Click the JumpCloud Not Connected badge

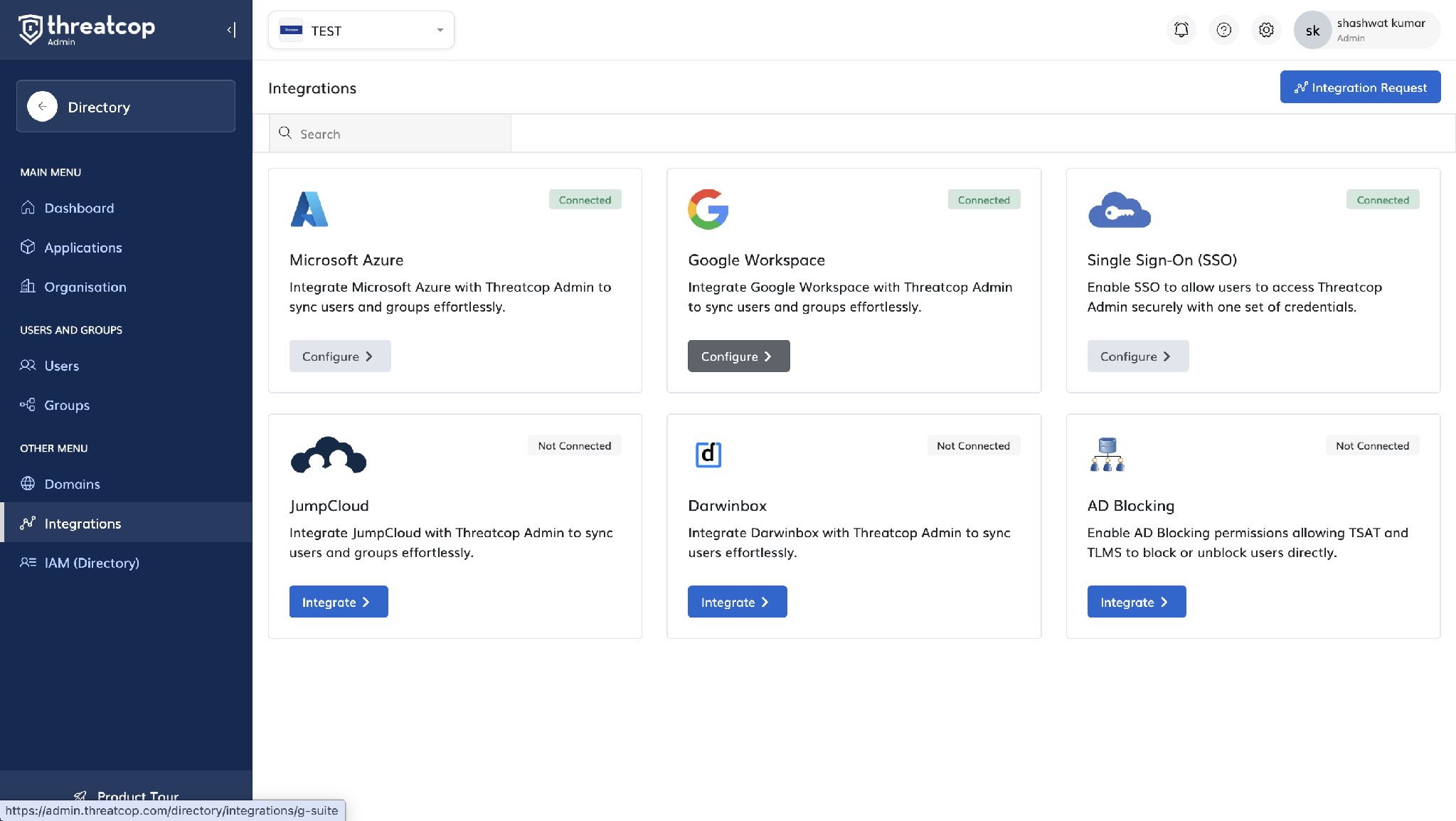575,445
